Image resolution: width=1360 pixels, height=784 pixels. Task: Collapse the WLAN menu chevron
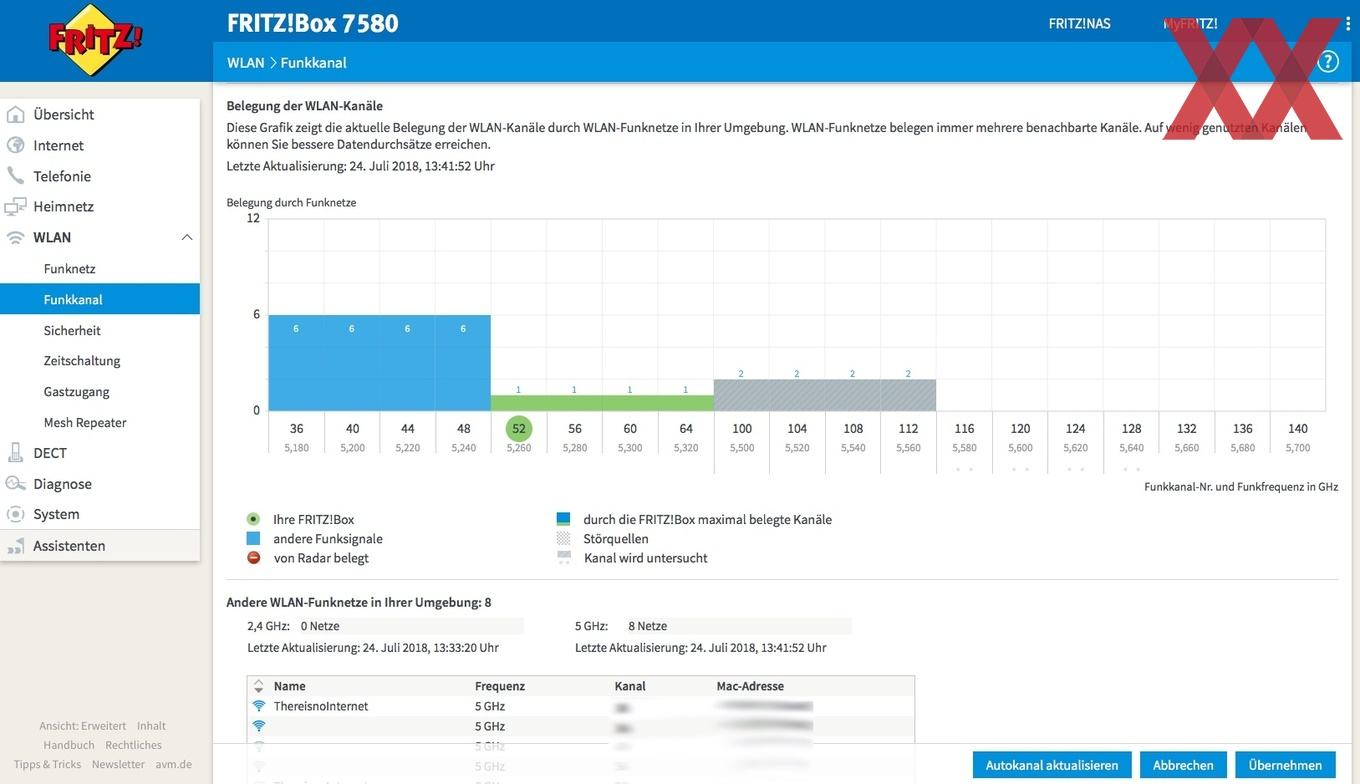(x=187, y=237)
